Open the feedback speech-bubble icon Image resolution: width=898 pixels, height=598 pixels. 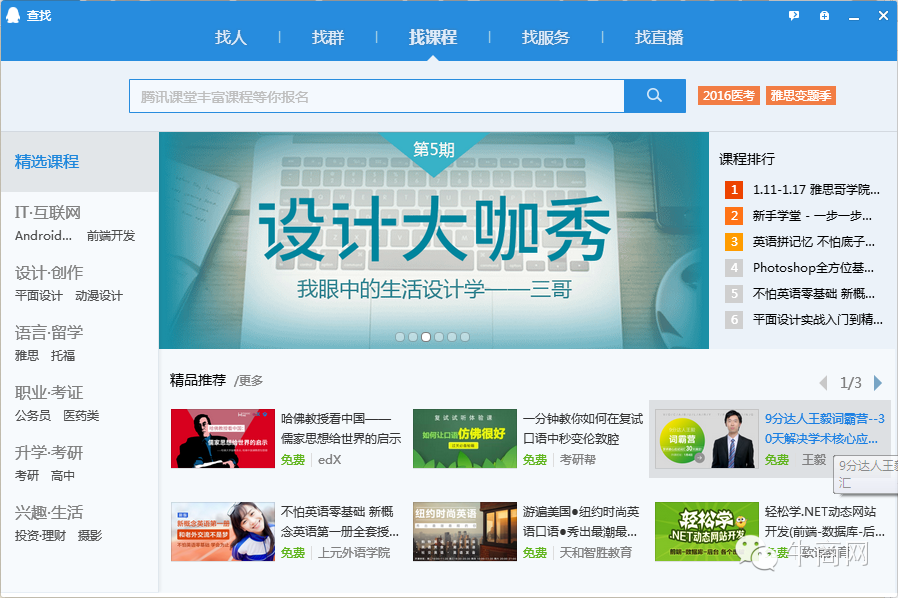click(x=794, y=15)
